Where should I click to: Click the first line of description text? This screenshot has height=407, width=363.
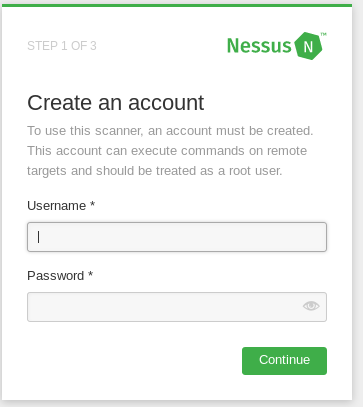tap(170, 131)
